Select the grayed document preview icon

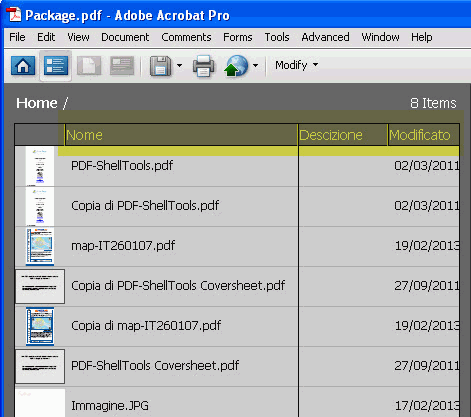tap(89, 65)
